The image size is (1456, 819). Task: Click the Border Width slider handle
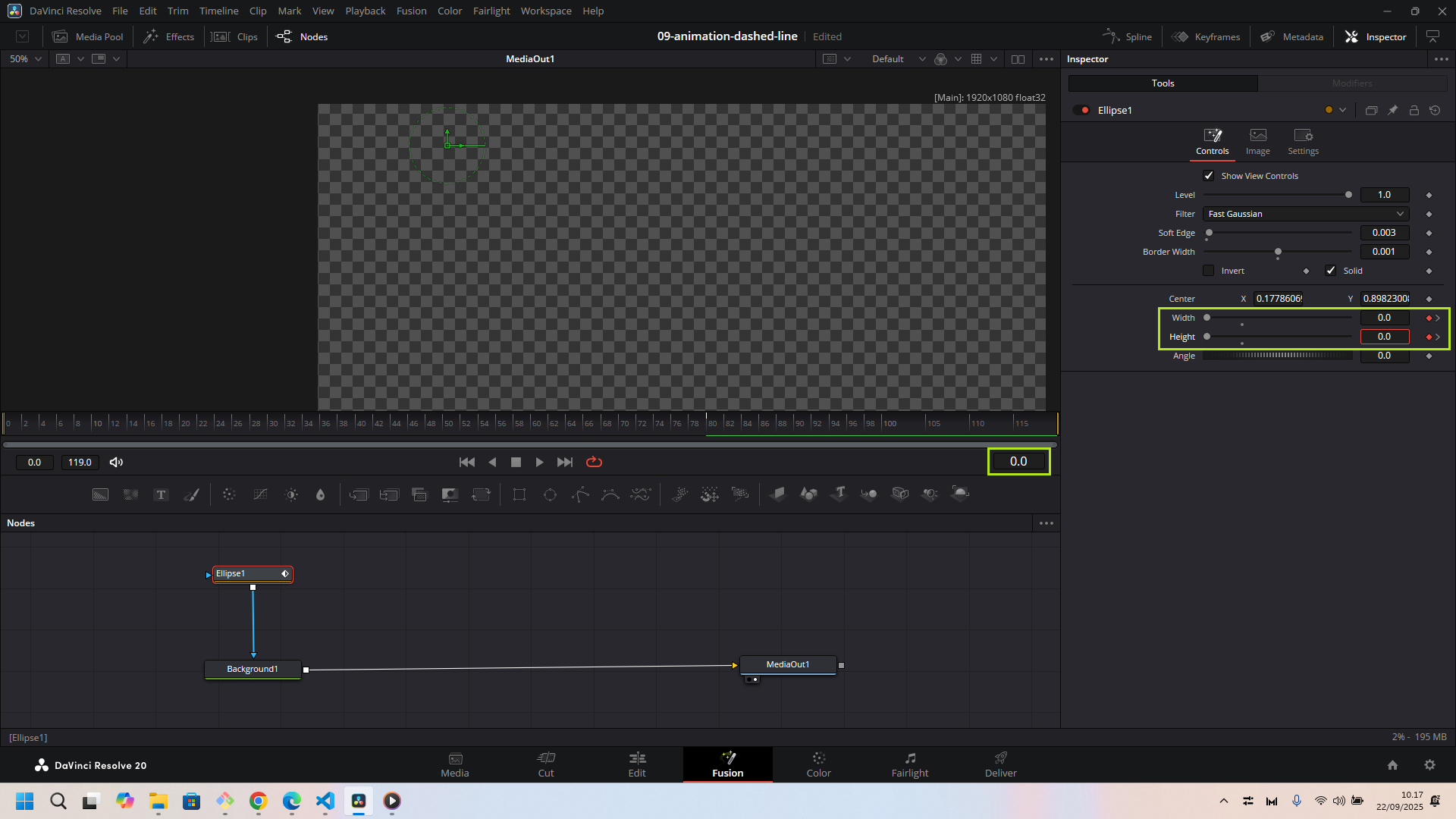pos(1278,252)
